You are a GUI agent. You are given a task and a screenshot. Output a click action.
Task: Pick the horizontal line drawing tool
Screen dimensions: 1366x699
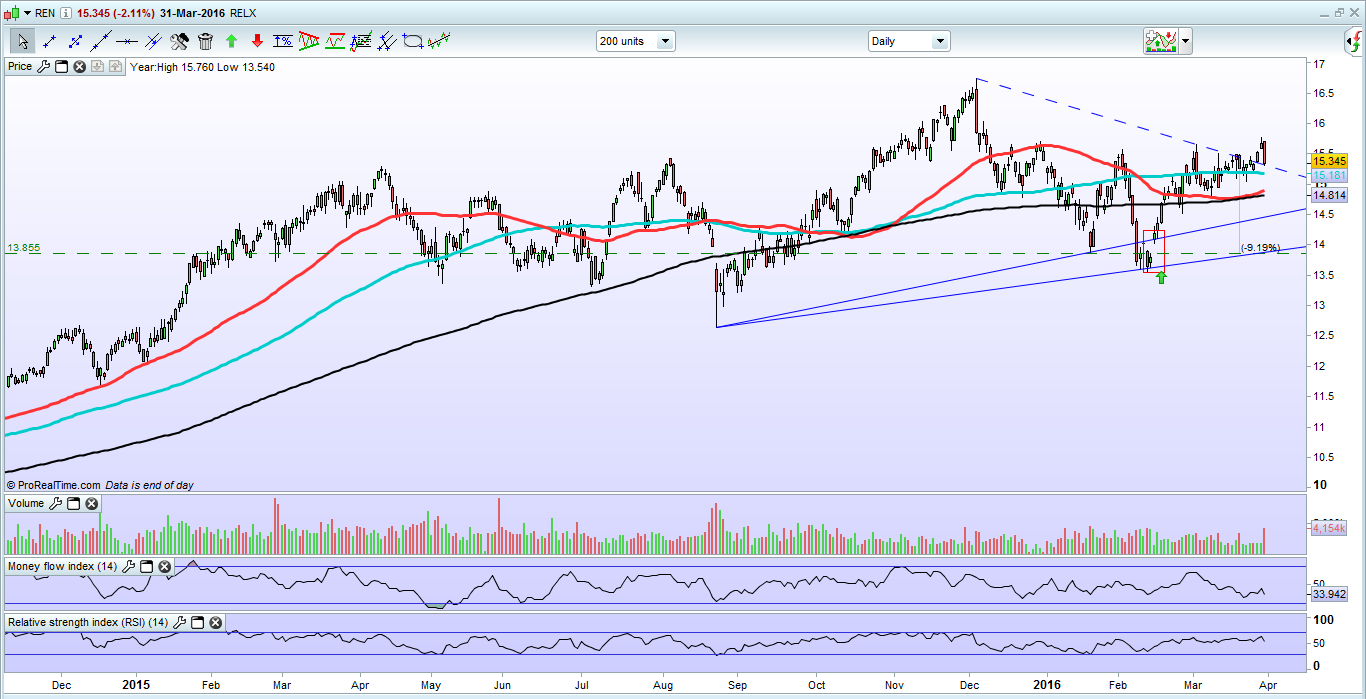point(127,42)
